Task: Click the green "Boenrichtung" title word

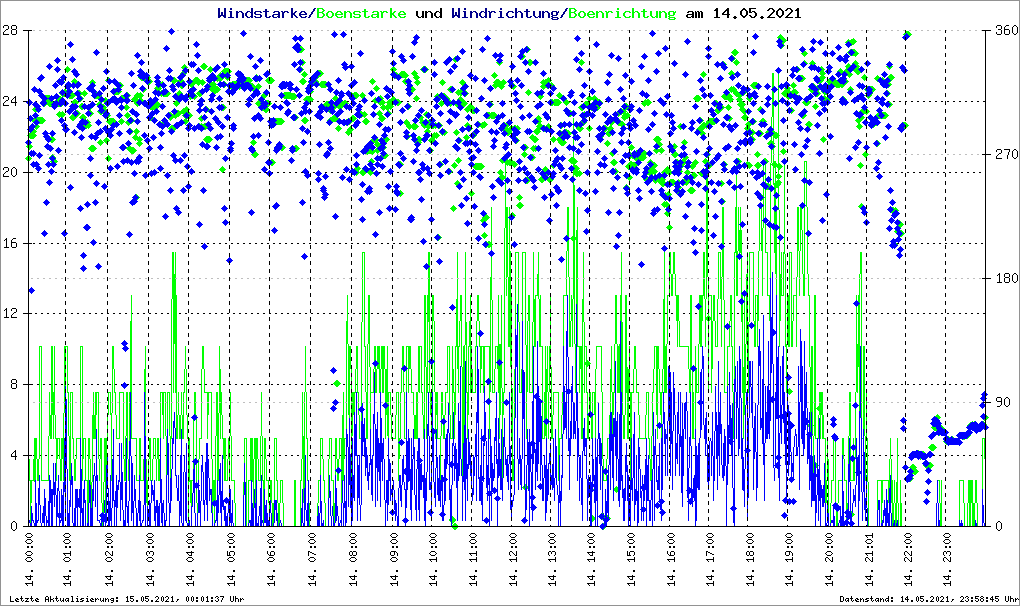Action: tap(622, 13)
